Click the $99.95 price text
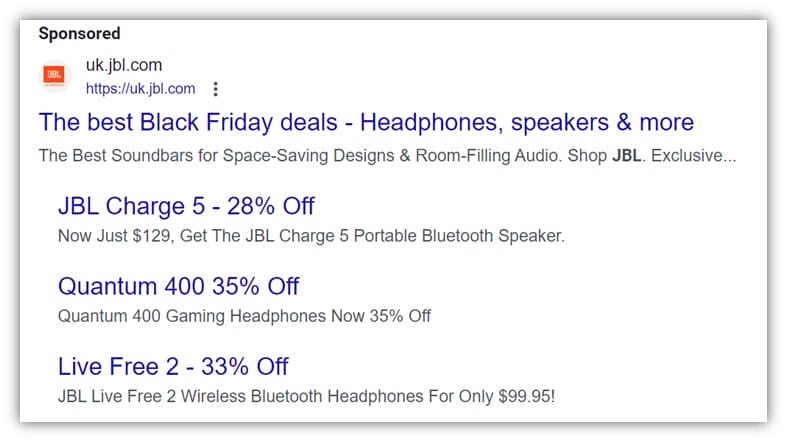The width and height of the screenshot is (787, 442). pos(526,396)
